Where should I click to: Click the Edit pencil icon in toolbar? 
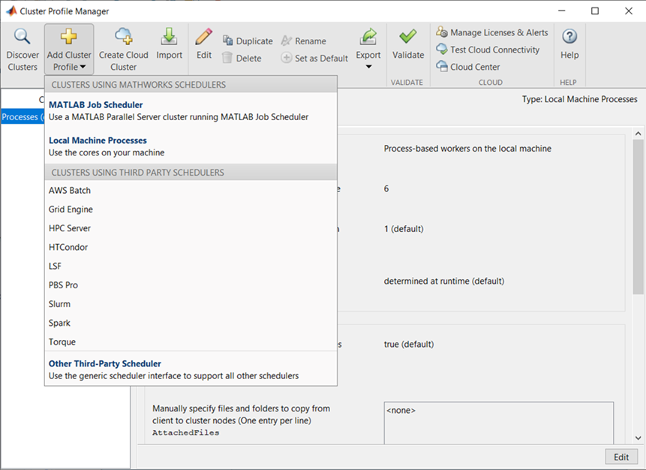coord(204,38)
